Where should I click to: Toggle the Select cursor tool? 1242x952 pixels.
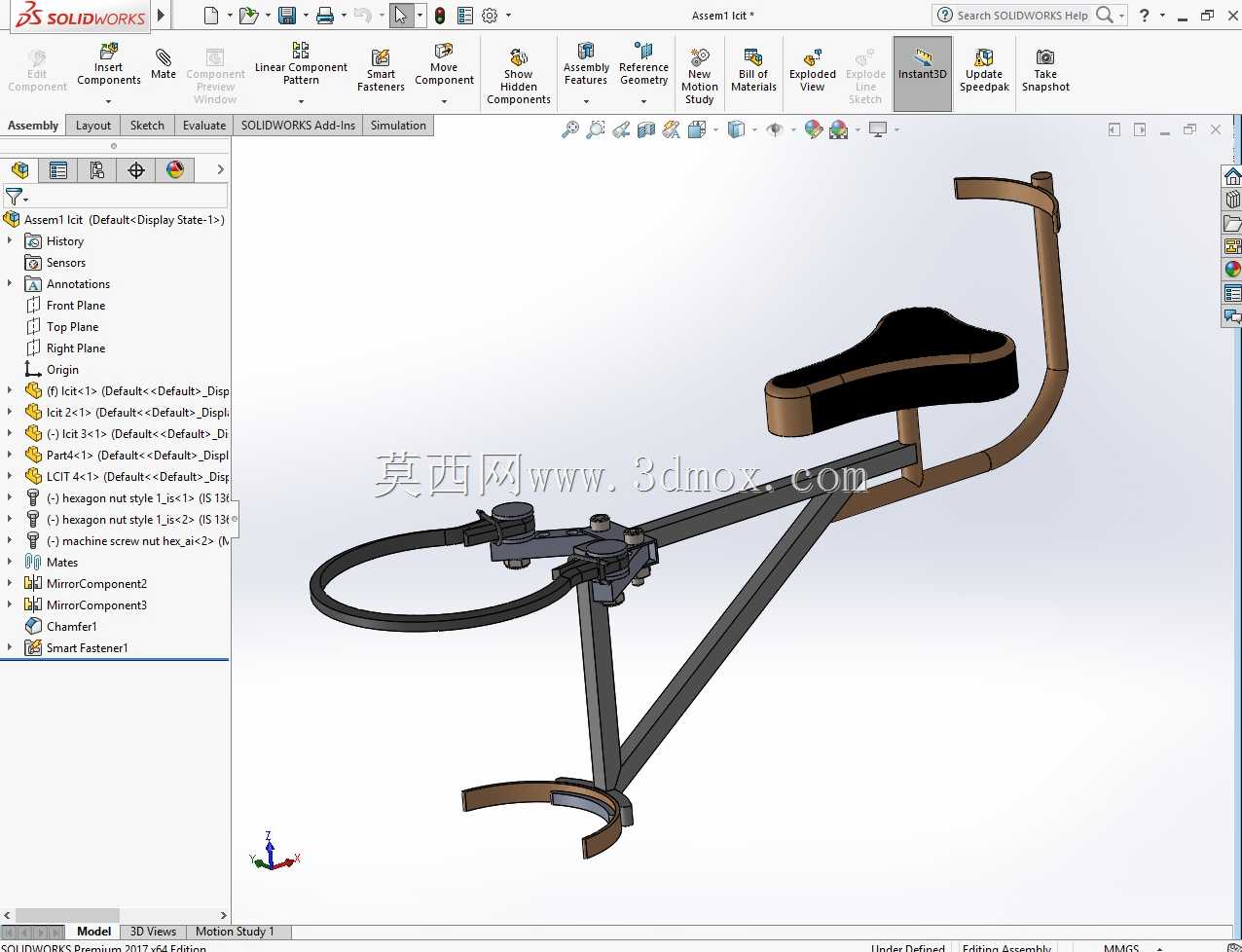click(x=400, y=15)
